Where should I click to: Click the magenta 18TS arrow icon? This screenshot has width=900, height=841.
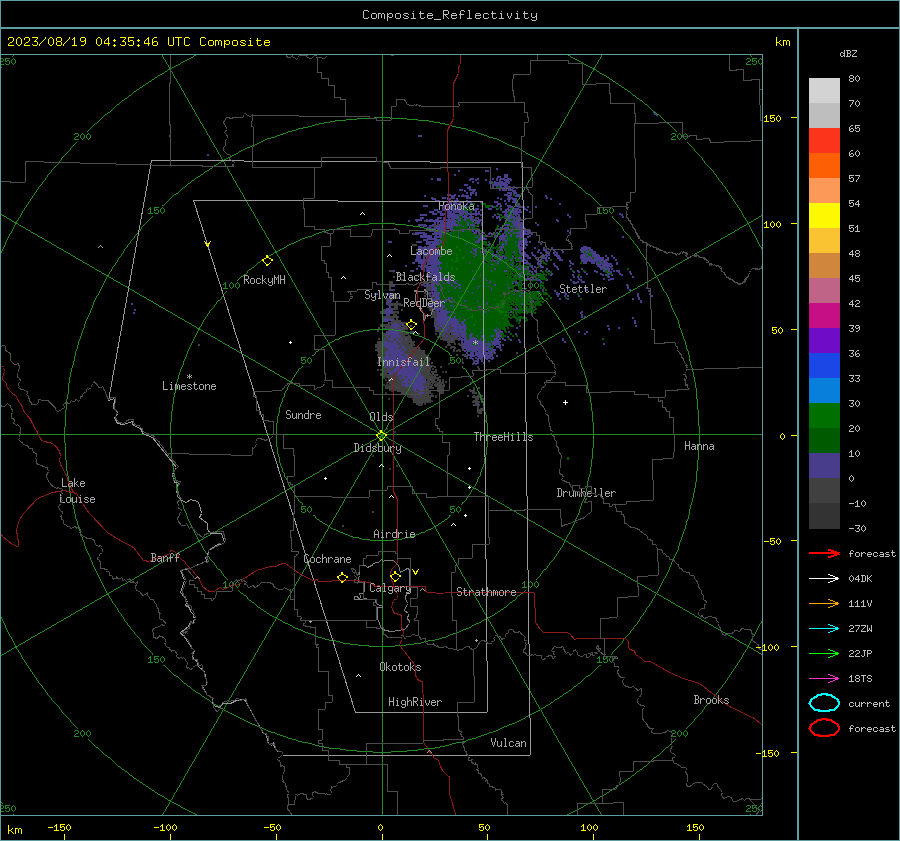(x=824, y=679)
